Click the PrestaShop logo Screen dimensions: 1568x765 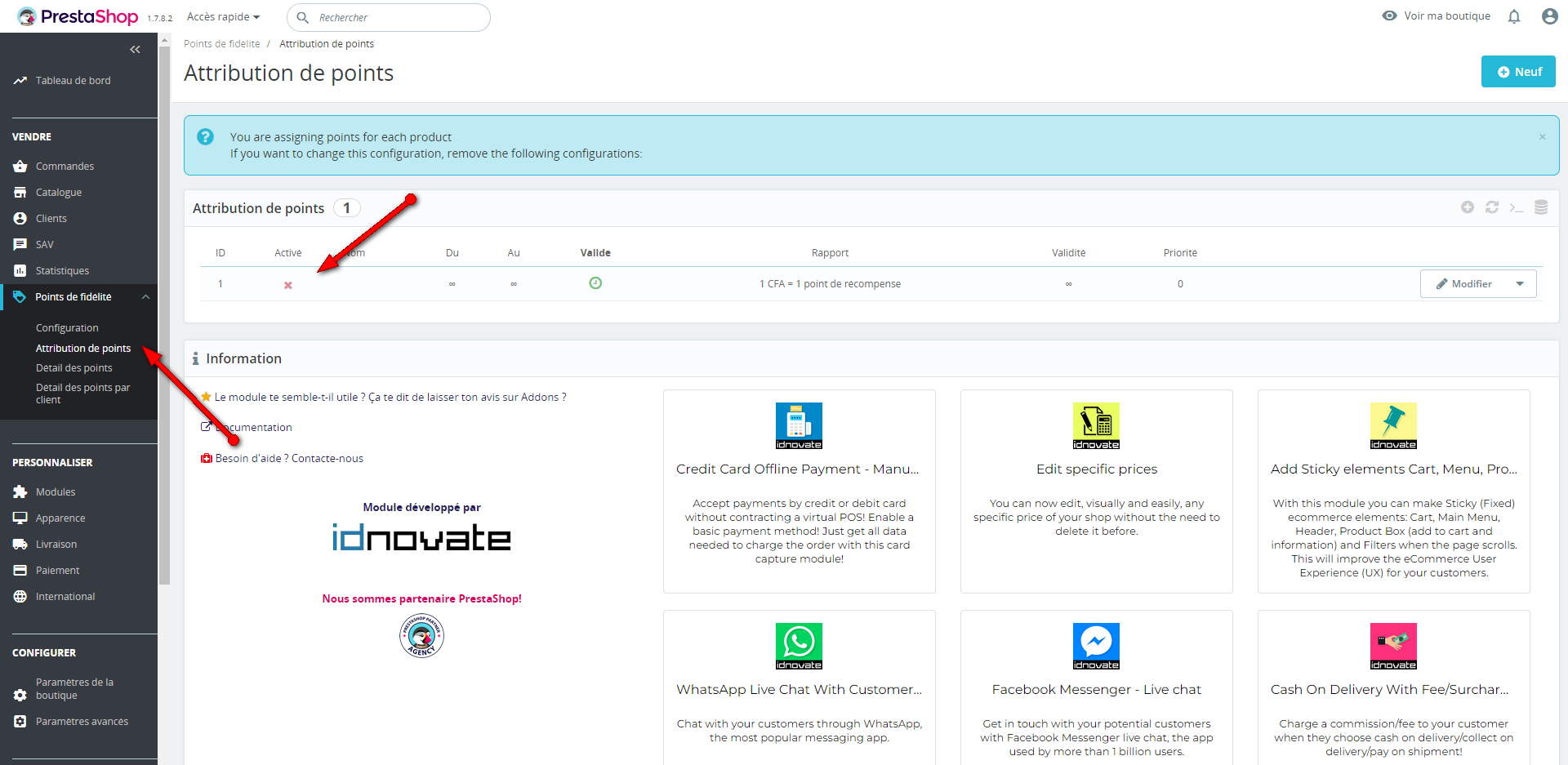(x=78, y=16)
